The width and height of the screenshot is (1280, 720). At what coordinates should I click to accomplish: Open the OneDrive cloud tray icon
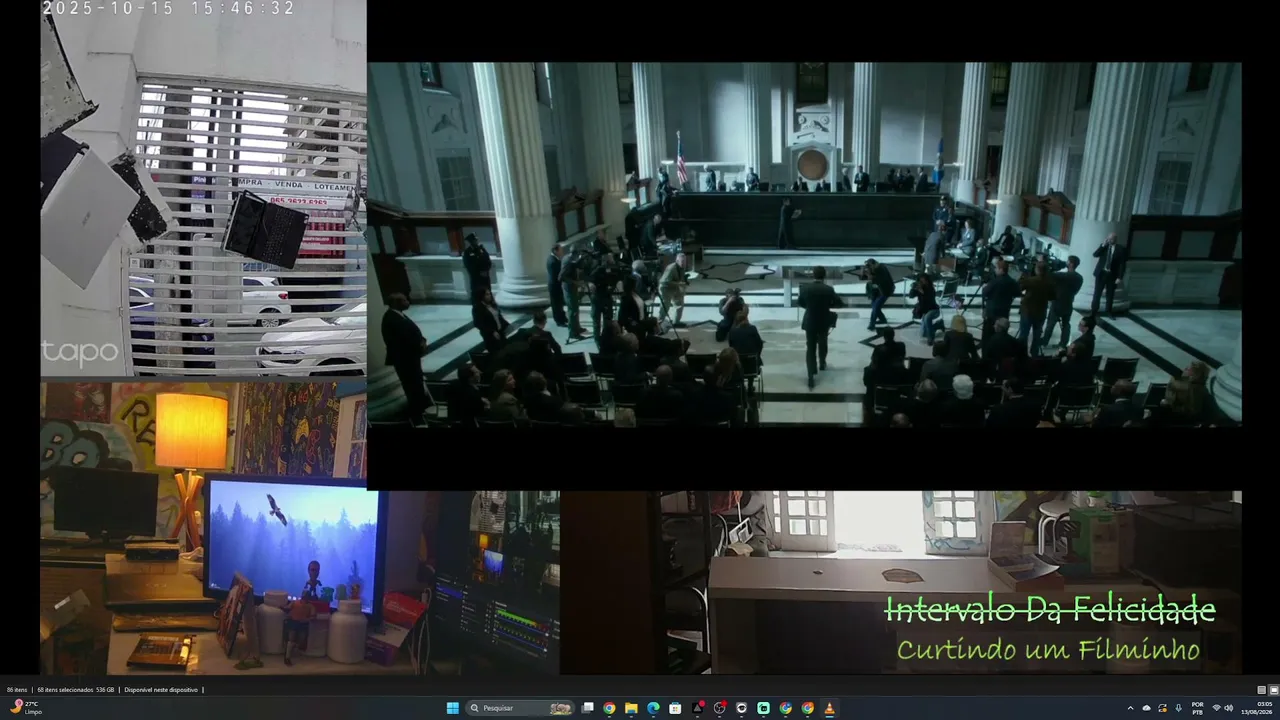tap(1147, 708)
